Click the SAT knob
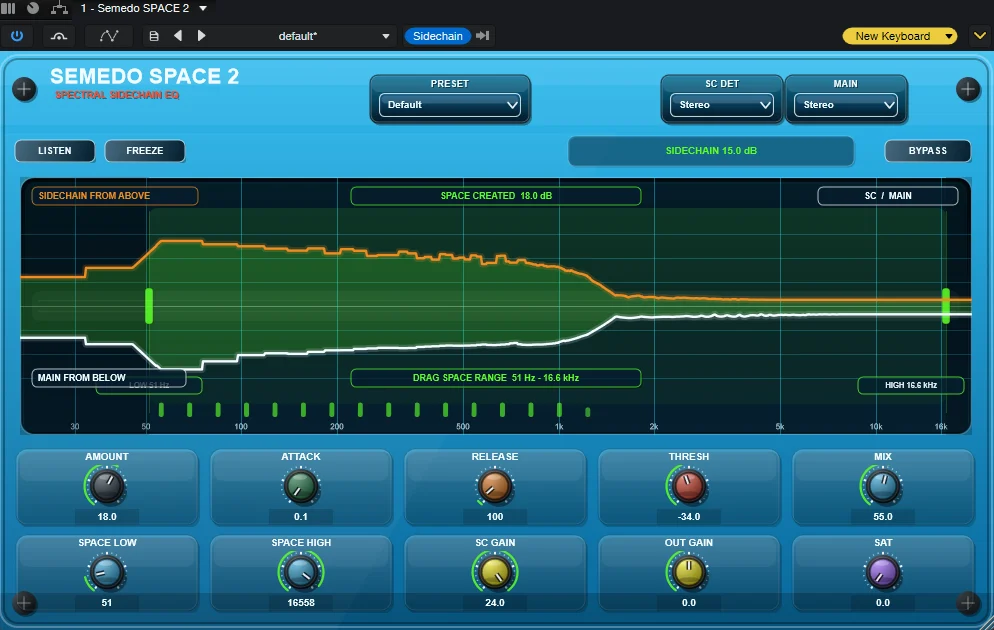Image resolution: width=994 pixels, height=630 pixels. click(882, 572)
